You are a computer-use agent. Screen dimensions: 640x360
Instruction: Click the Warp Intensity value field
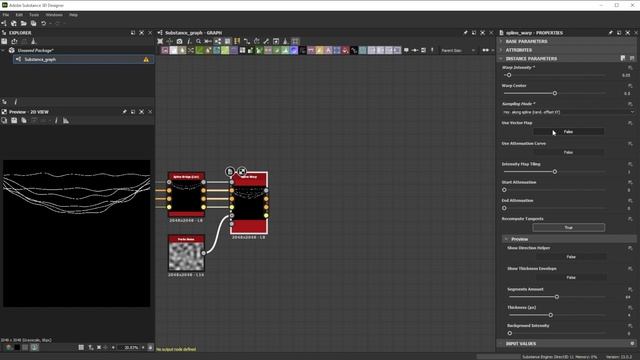(626, 76)
